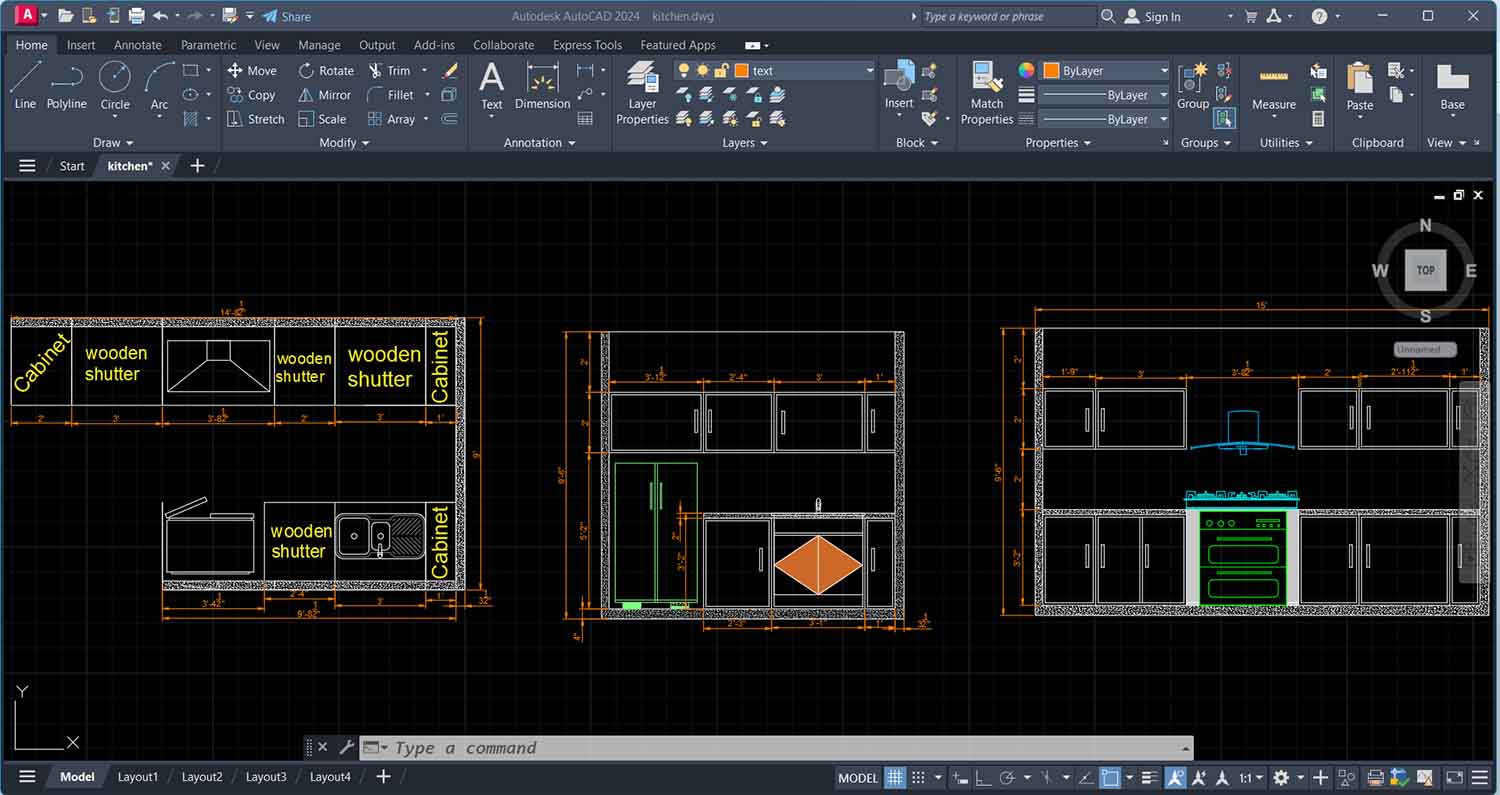Click the orange layer color swatch

[x=741, y=71]
